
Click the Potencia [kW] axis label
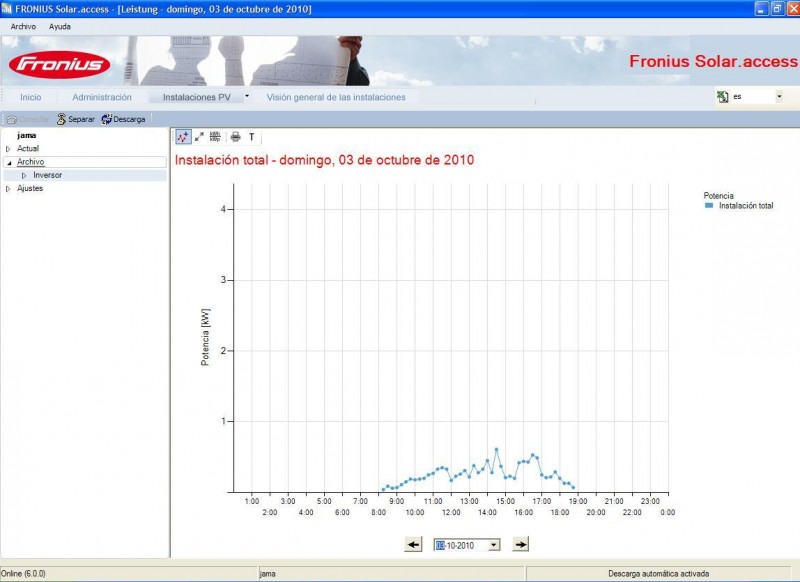205,337
